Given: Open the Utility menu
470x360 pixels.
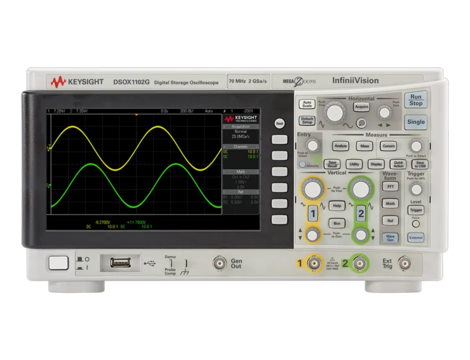Looking at the screenshot, I should 354,164.
